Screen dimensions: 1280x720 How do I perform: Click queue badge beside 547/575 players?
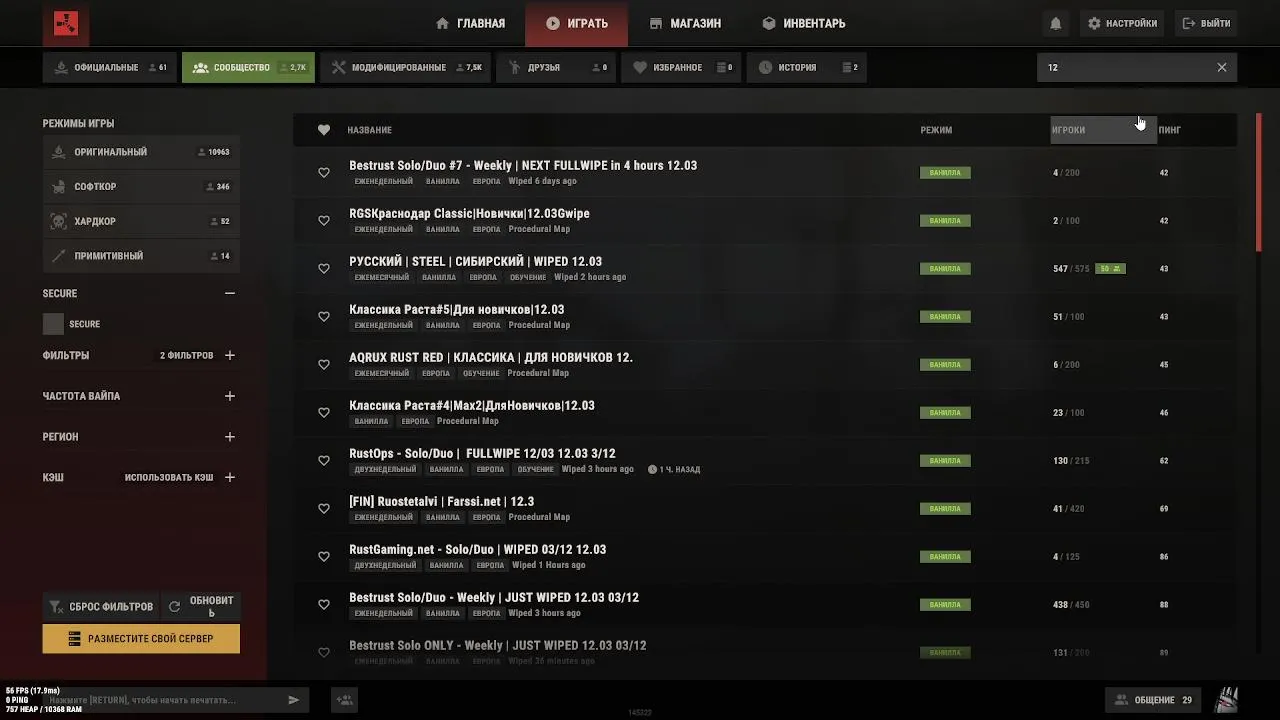pyautogui.click(x=1110, y=269)
